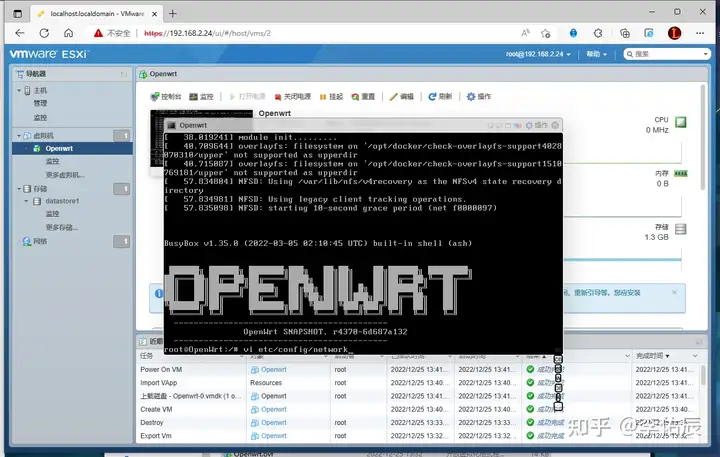Open Openwrt link in Destroy row

(x=274, y=423)
